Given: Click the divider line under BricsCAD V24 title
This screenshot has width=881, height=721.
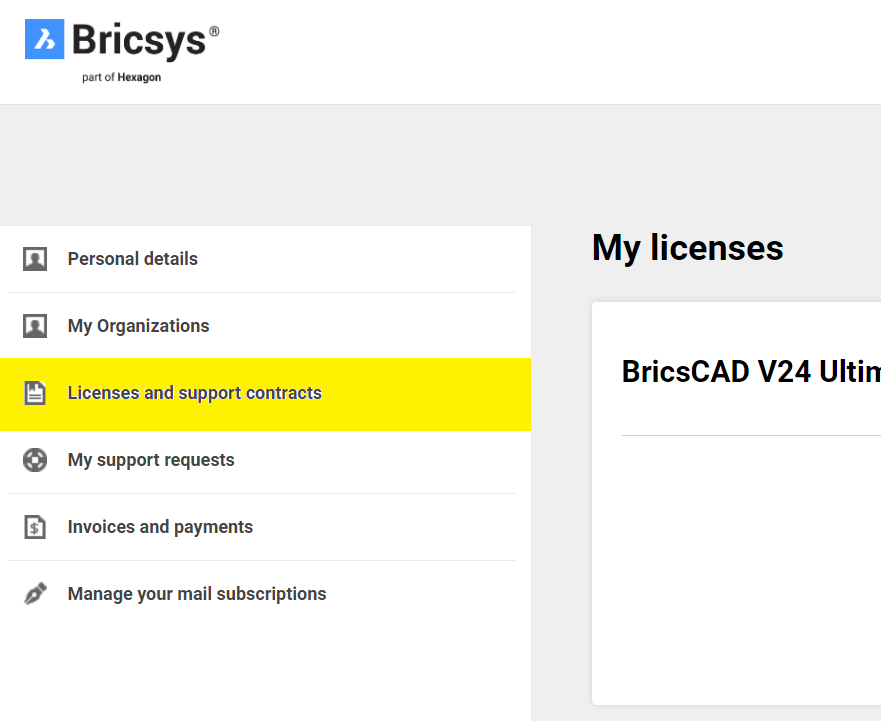Looking at the screenshot, I should tap(751, 435).
